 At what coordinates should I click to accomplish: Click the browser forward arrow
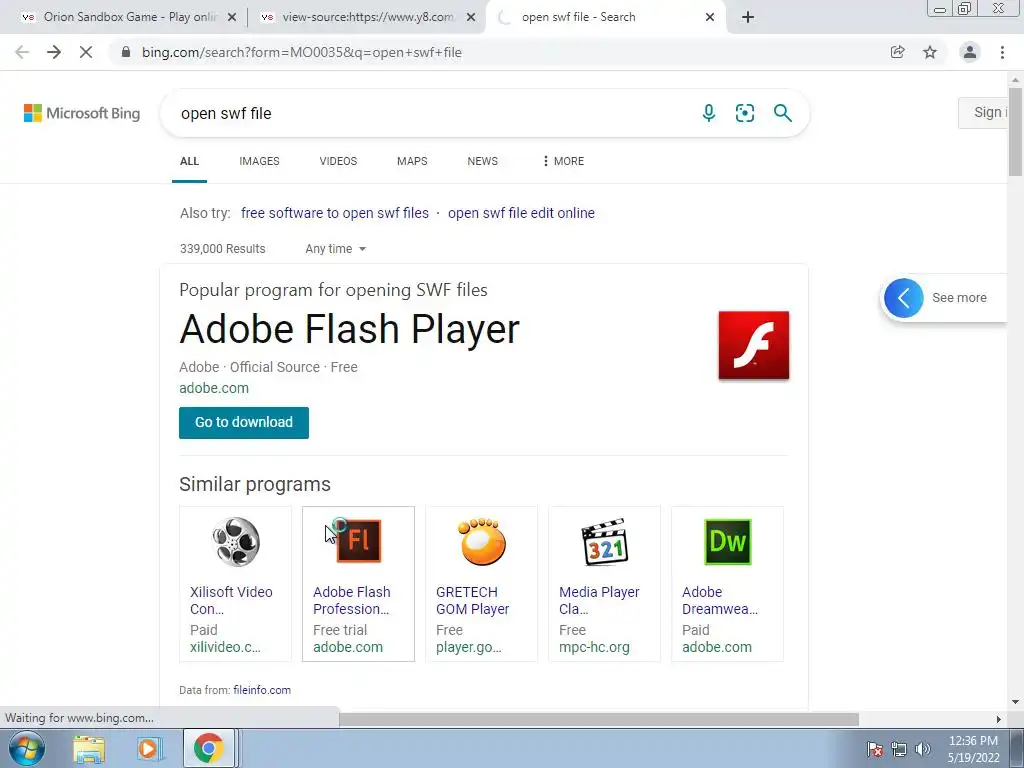[54, 52]
